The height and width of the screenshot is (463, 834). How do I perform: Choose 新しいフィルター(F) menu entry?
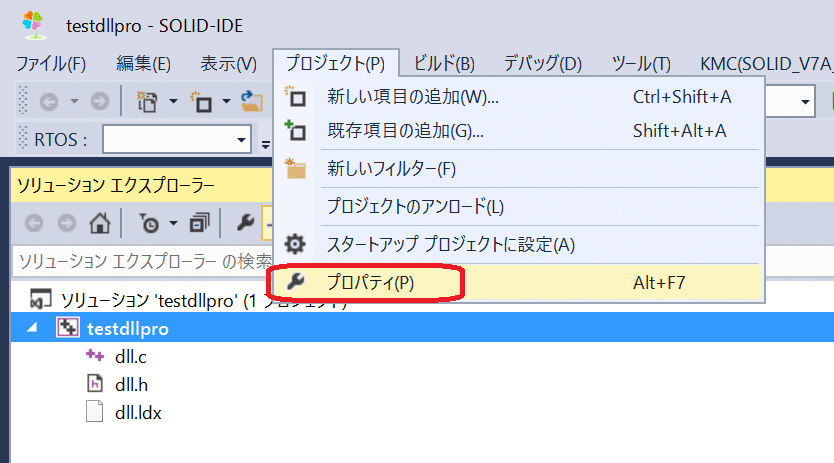point(519,169)
